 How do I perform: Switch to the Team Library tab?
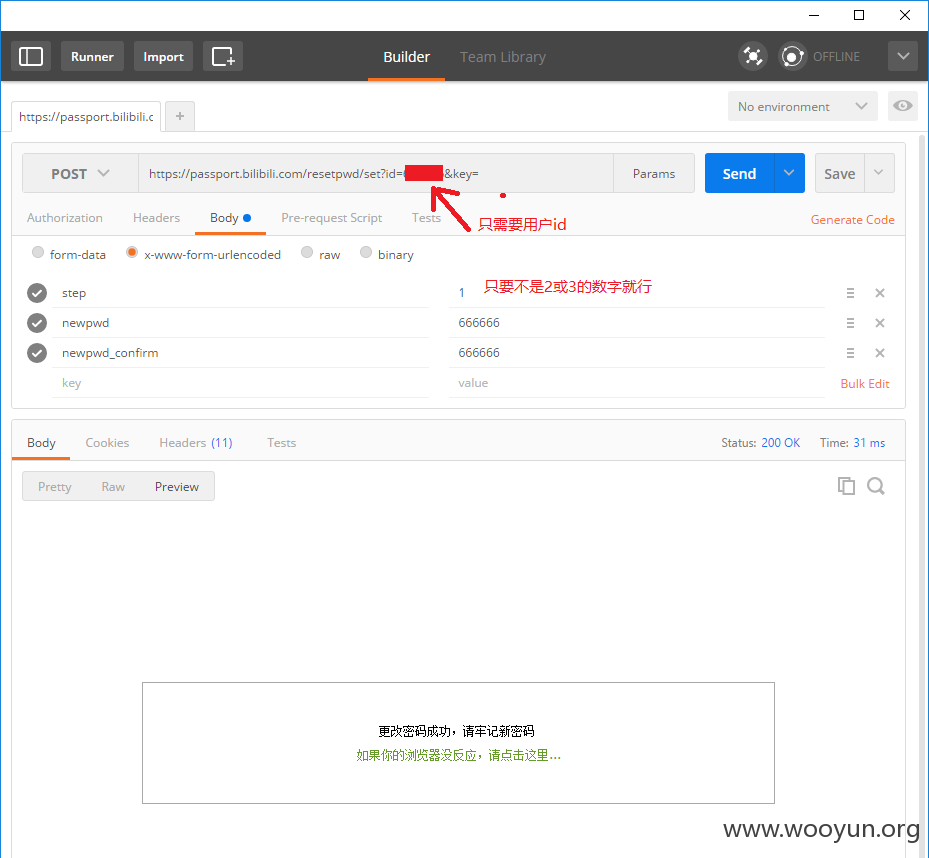pyautogui.click(x=503, y=57)
